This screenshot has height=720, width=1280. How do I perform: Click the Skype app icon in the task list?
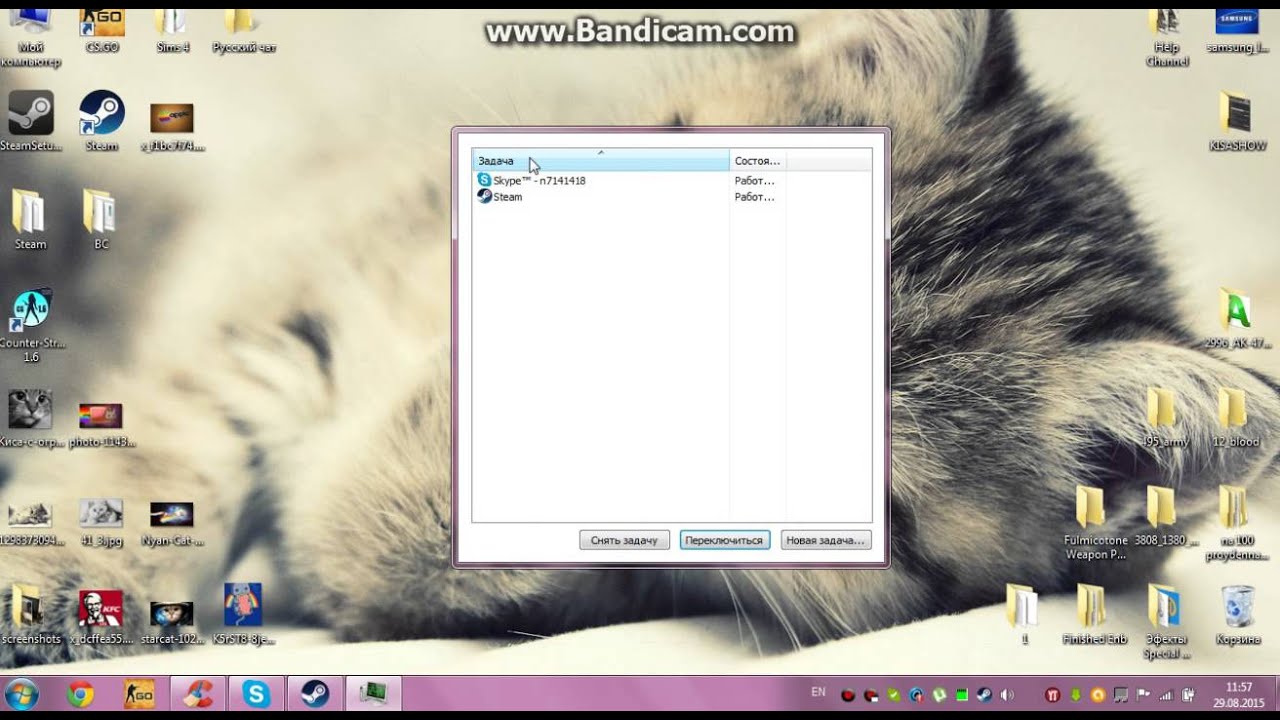click(484, 181)
